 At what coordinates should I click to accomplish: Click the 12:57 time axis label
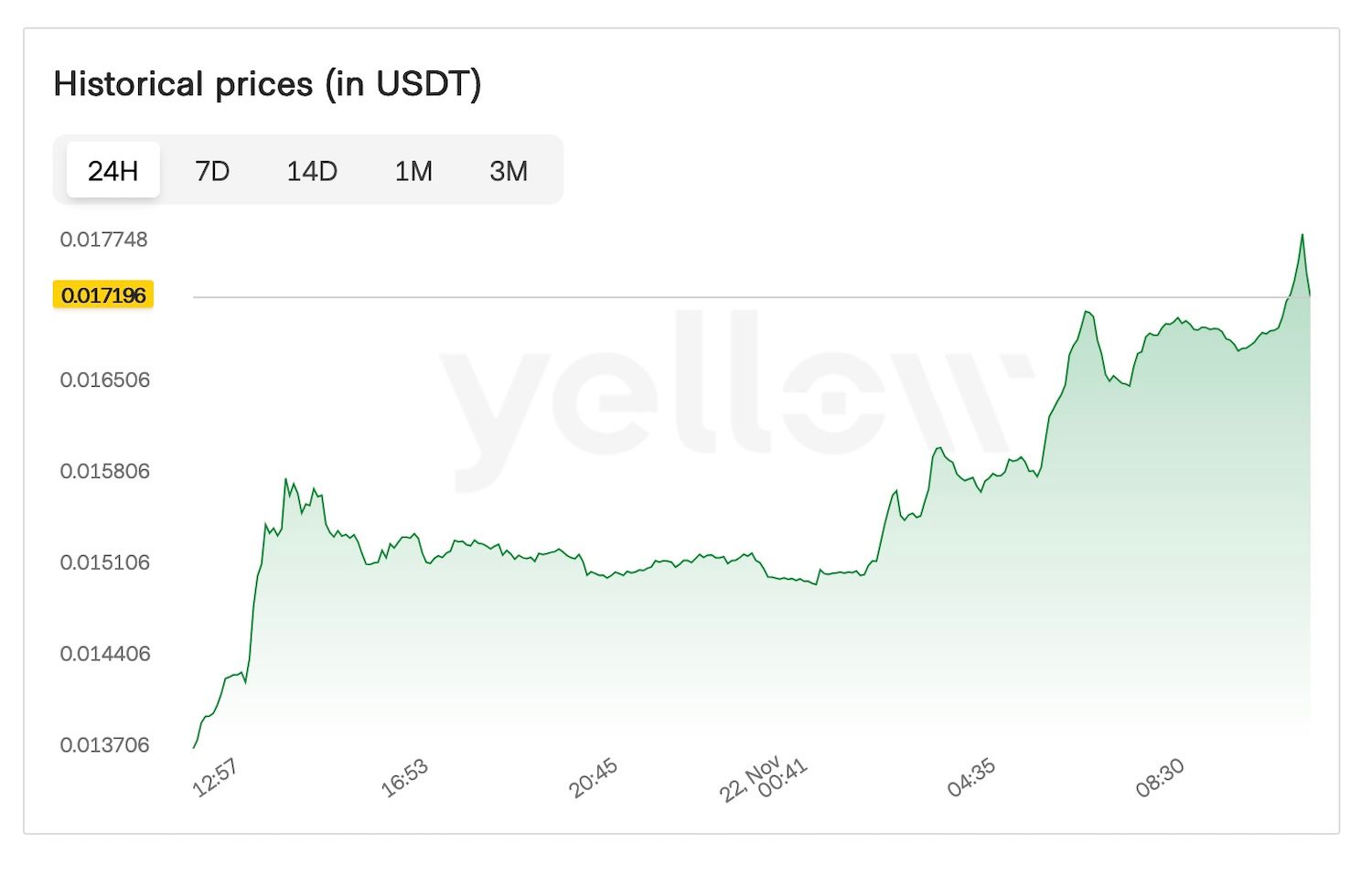216,778
